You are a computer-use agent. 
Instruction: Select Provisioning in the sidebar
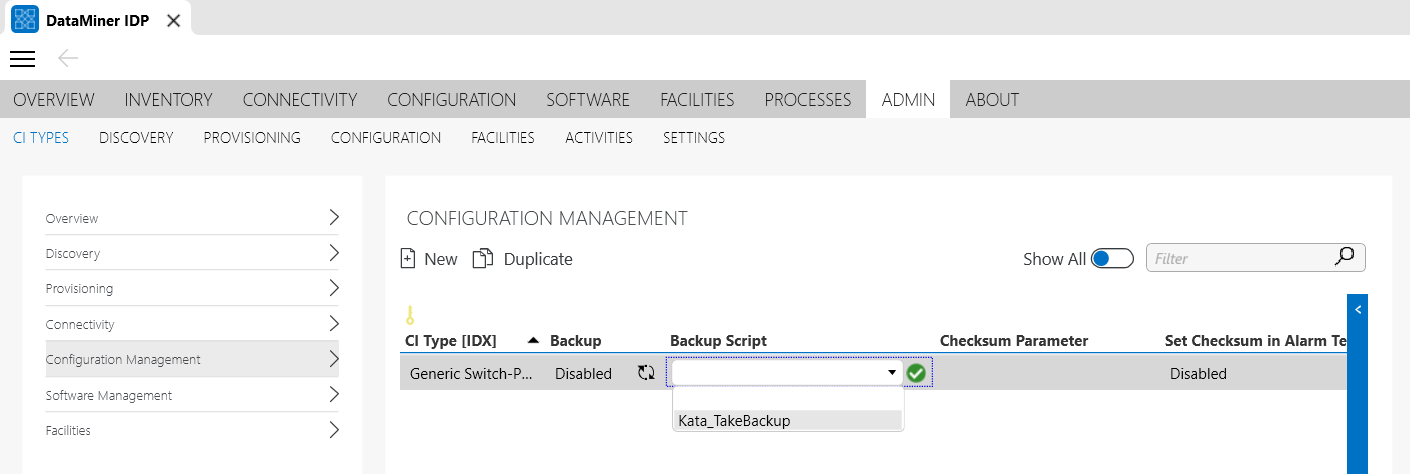192,288
